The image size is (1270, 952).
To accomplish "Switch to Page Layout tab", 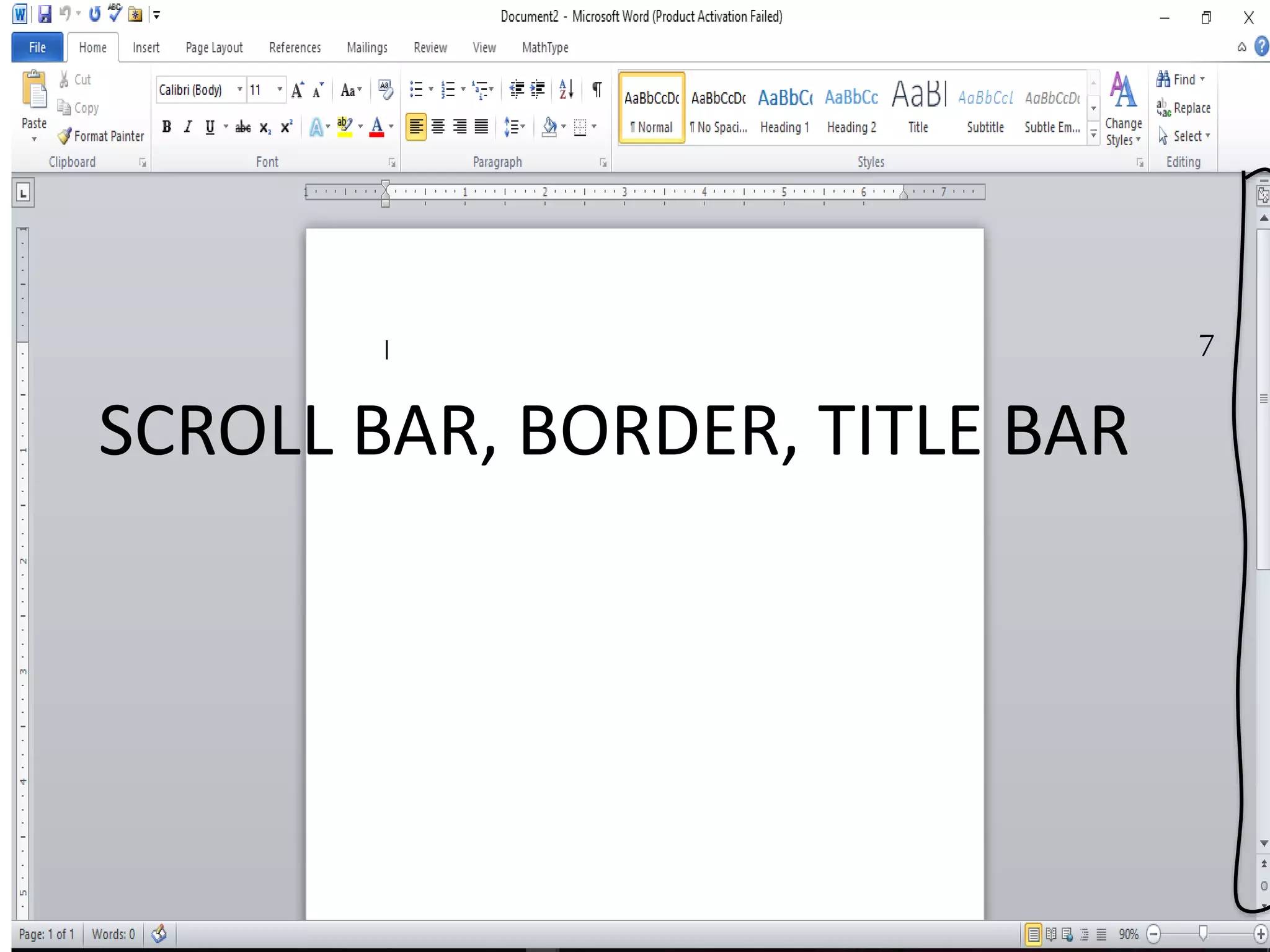I will pyautogui.click(x=214, y=48).
